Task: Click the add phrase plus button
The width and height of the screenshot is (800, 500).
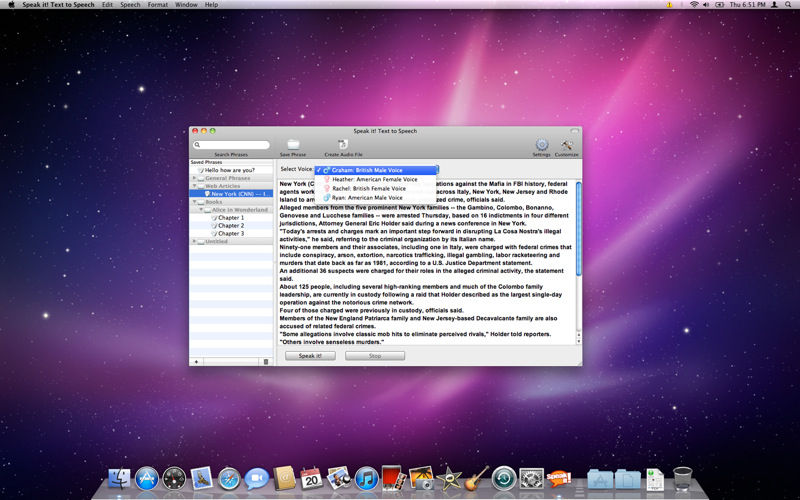Action: tap(196, 362)
